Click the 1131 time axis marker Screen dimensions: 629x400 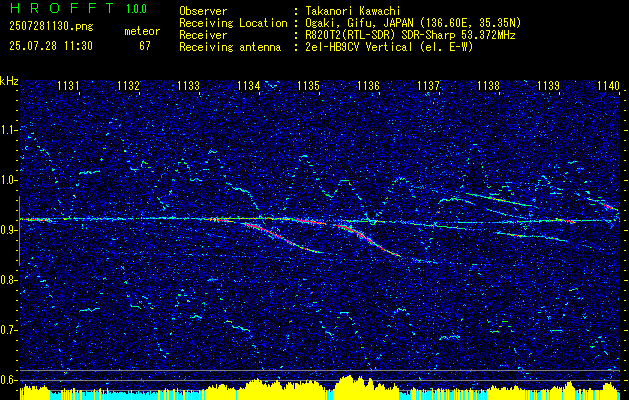point(69,85)
